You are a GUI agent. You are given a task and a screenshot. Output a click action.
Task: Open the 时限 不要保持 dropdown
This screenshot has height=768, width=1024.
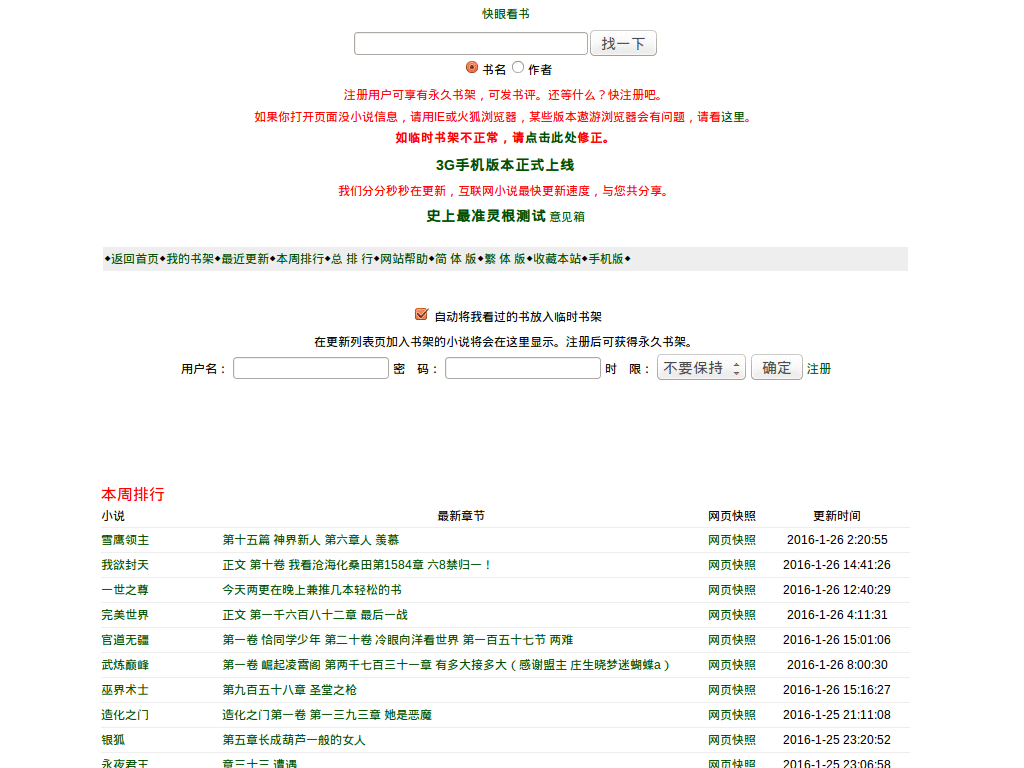pos(701,368)
